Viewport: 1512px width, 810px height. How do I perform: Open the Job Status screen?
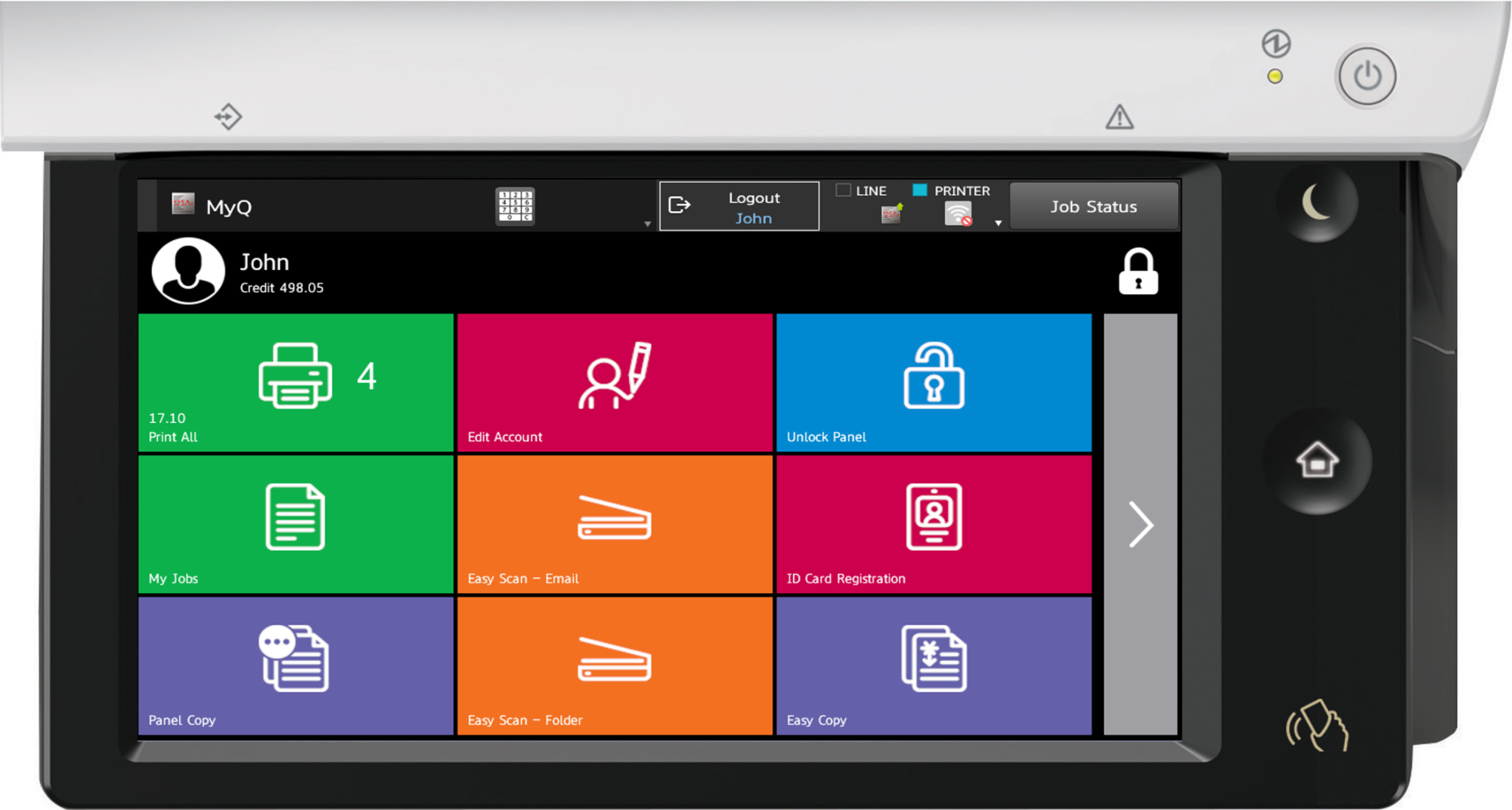pyautogui.click(x=1093, y=206)
